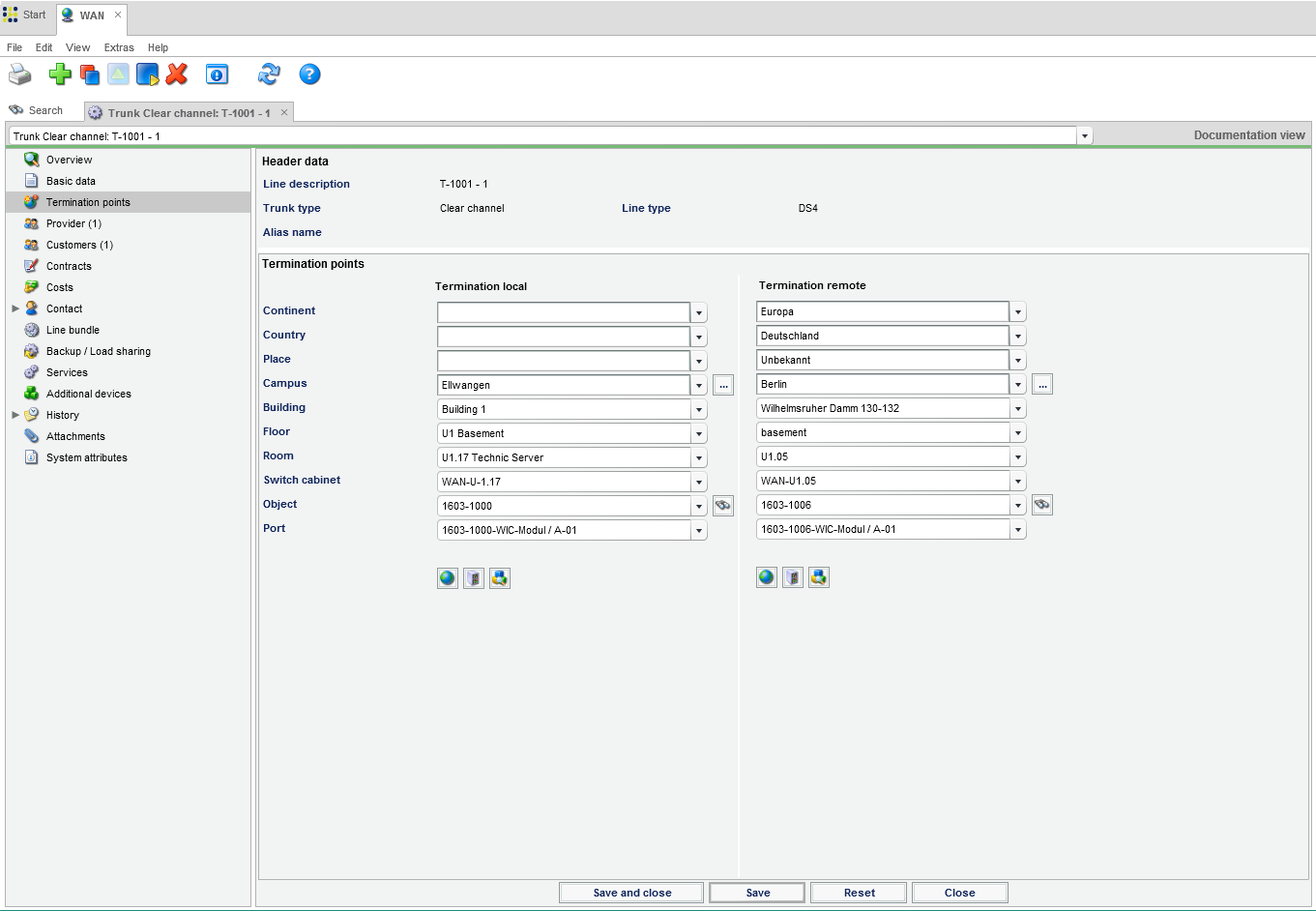Open the Extras menu
1316x911 pixels.
tap(119, 47)
